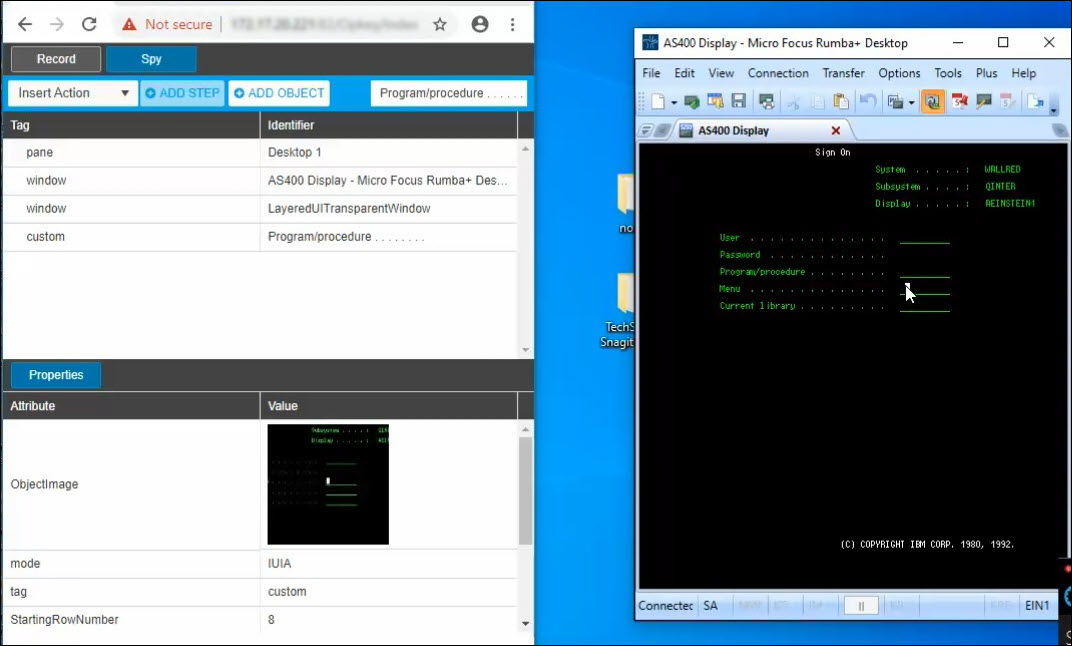
Task: Click the 'Attribute' column header
Action: pyautogui.click(x=131, y=405)
